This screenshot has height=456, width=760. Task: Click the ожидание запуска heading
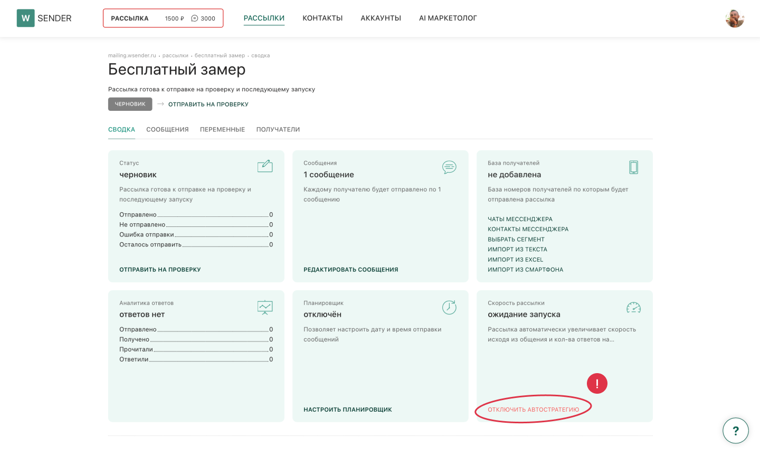coord(524,314)
